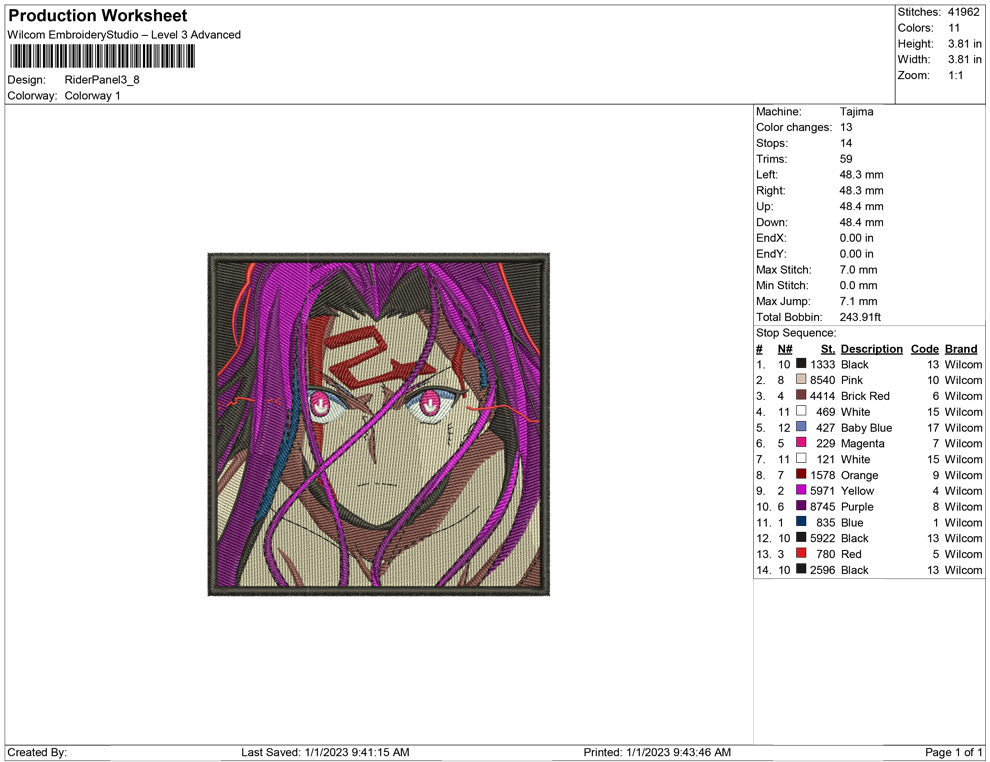Click the white swatch in stop row 7
Image resolution: width=990 pixels, height=762 pixels.
point(801,458)
